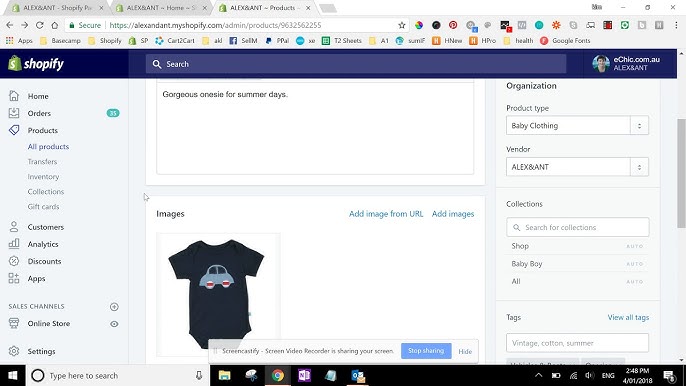The height and width of the screenshot is (386, 686).
Task: Add a new sales channel plus icon
Action: [114, 307]
